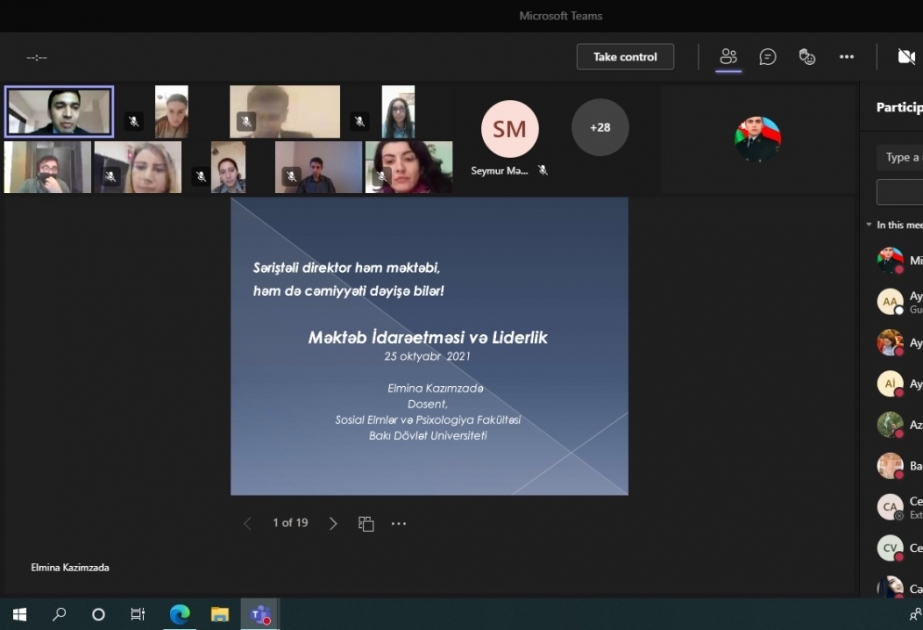Click the participant search field

click(899, 157)
